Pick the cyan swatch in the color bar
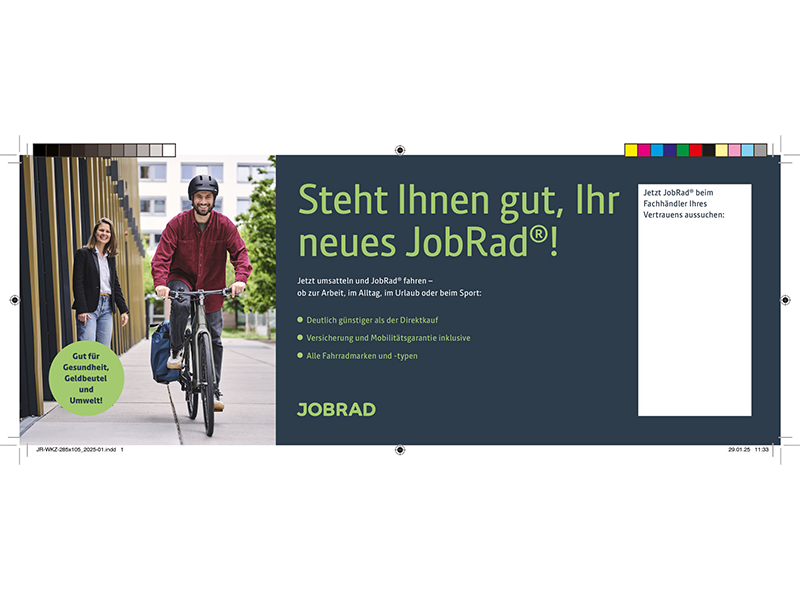 pyautogui.click(x=657, y=150)
